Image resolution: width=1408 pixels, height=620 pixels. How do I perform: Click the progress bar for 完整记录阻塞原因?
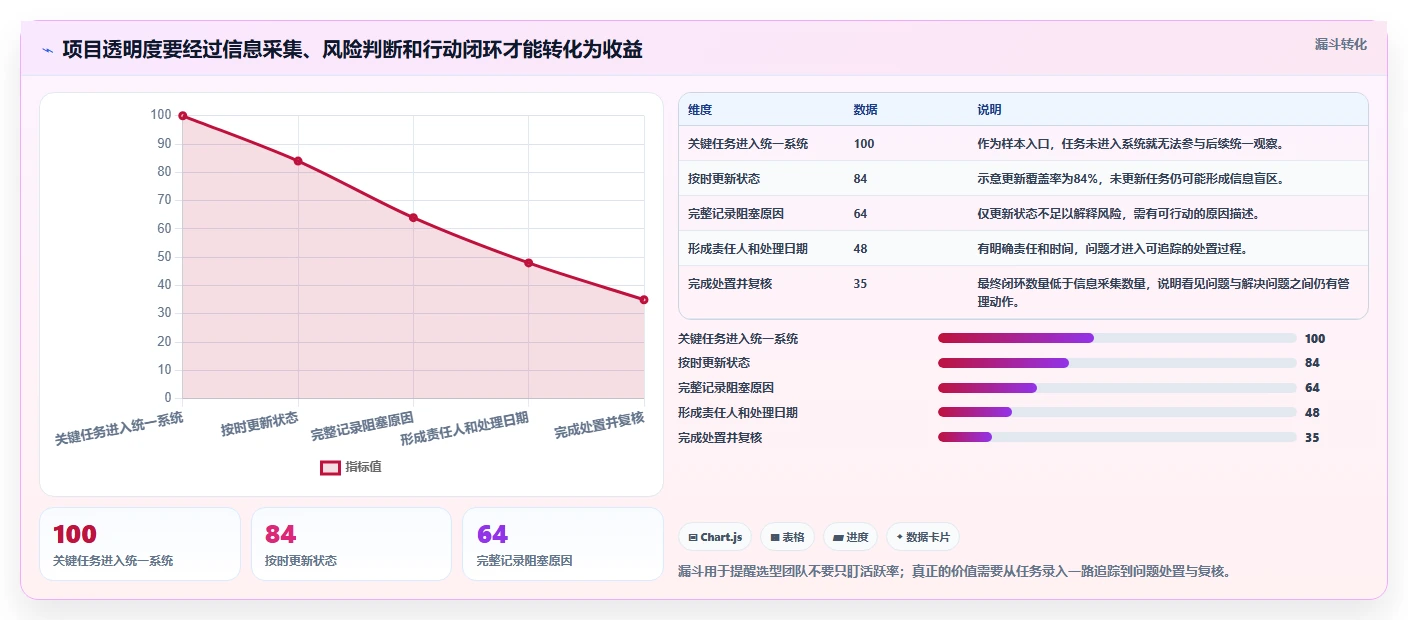[1117, 388]
